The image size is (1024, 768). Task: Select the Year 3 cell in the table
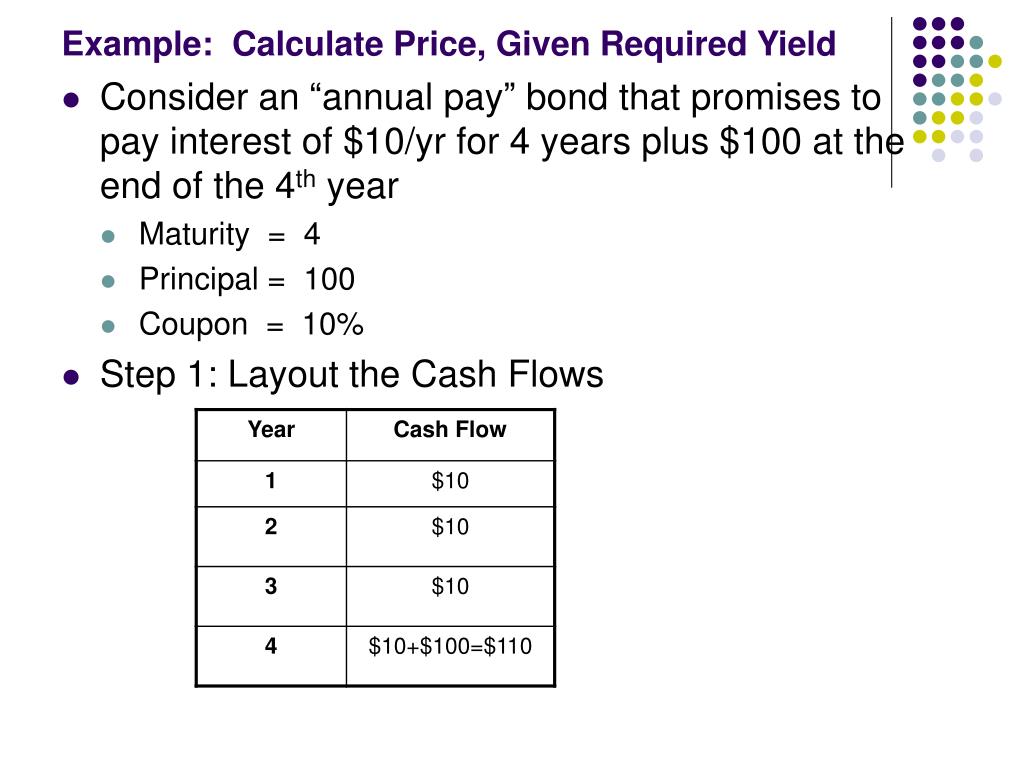pos(271,587)
